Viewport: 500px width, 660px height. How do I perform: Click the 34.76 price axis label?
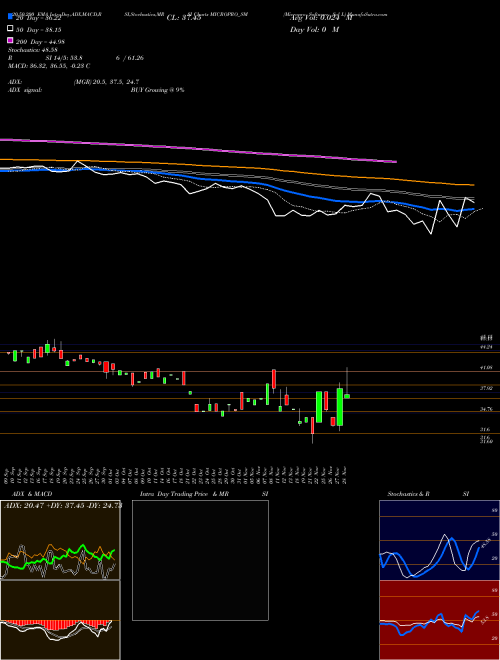point(486,409)
